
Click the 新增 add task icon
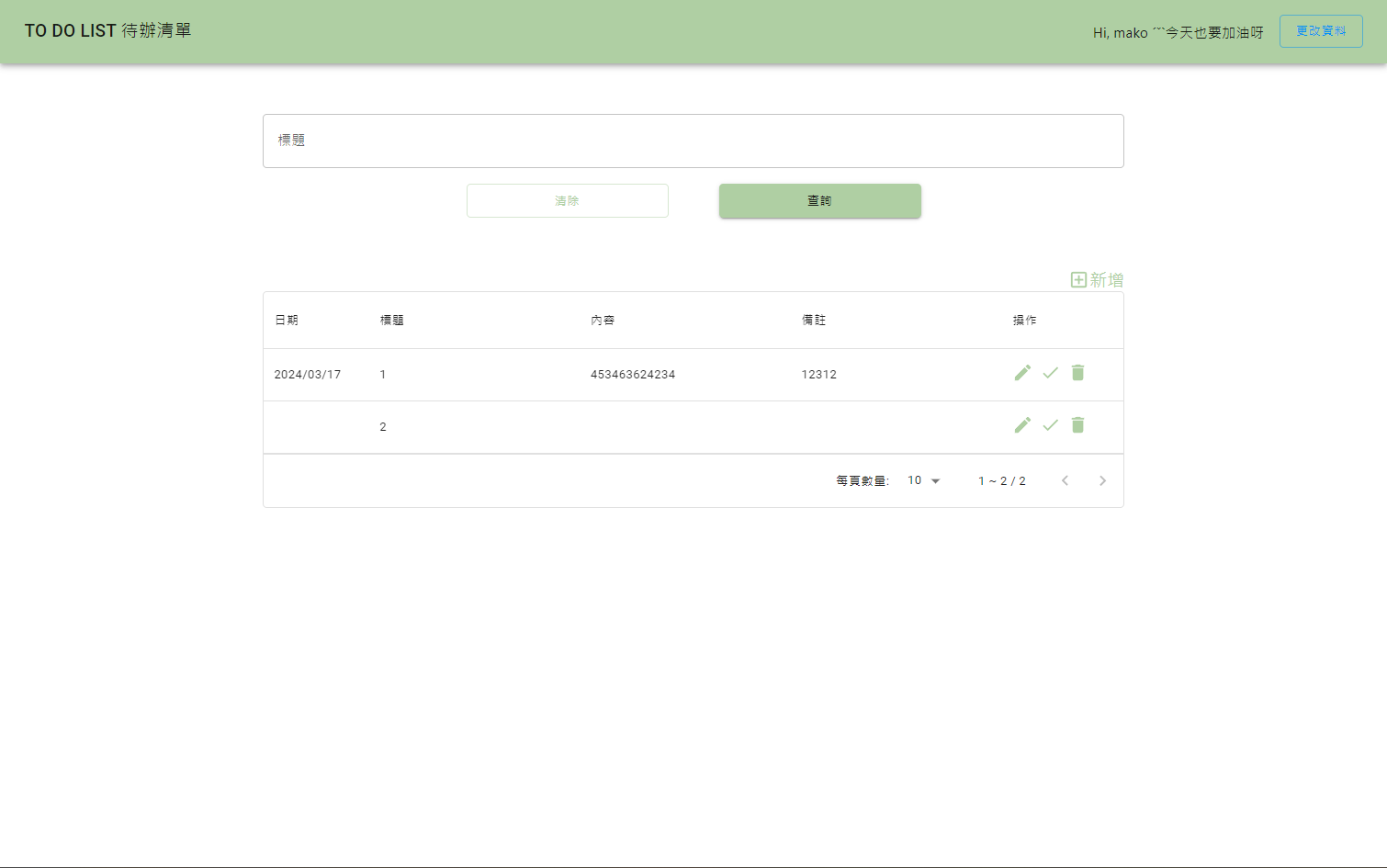(1078, 279)
